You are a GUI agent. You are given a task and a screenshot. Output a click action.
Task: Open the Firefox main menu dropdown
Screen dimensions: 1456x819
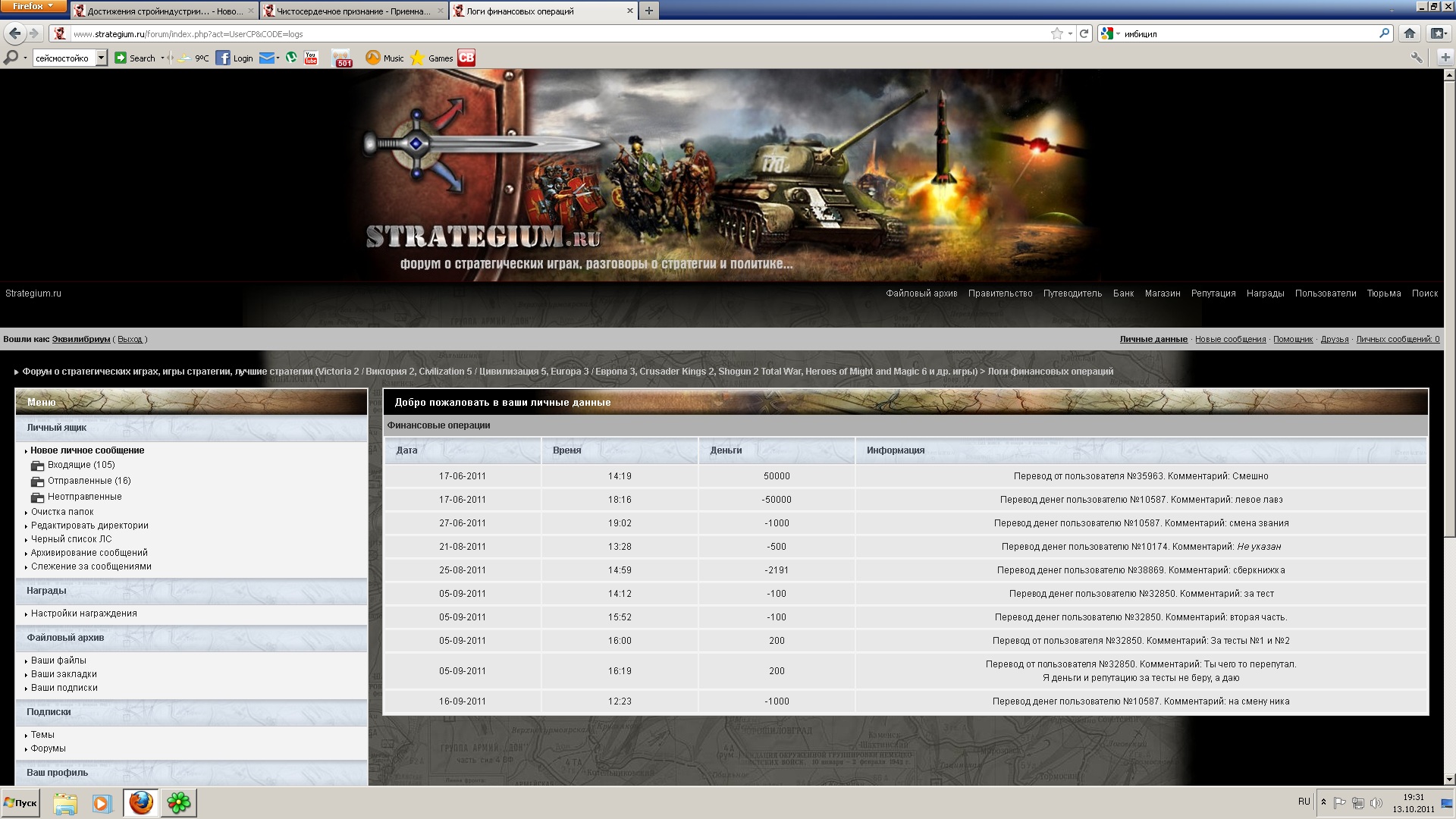pos(34,6)
